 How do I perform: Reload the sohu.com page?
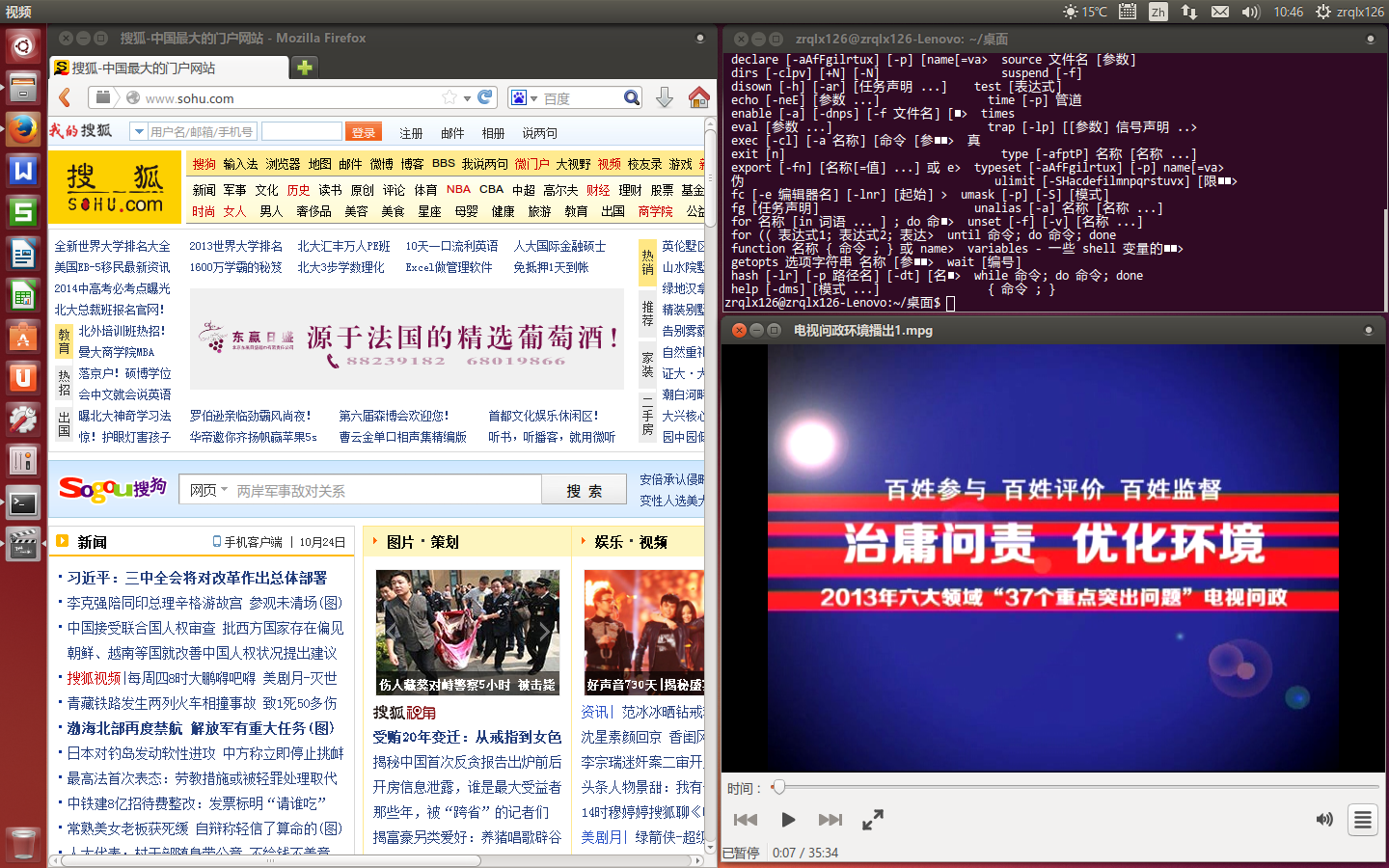coord(485,97)
